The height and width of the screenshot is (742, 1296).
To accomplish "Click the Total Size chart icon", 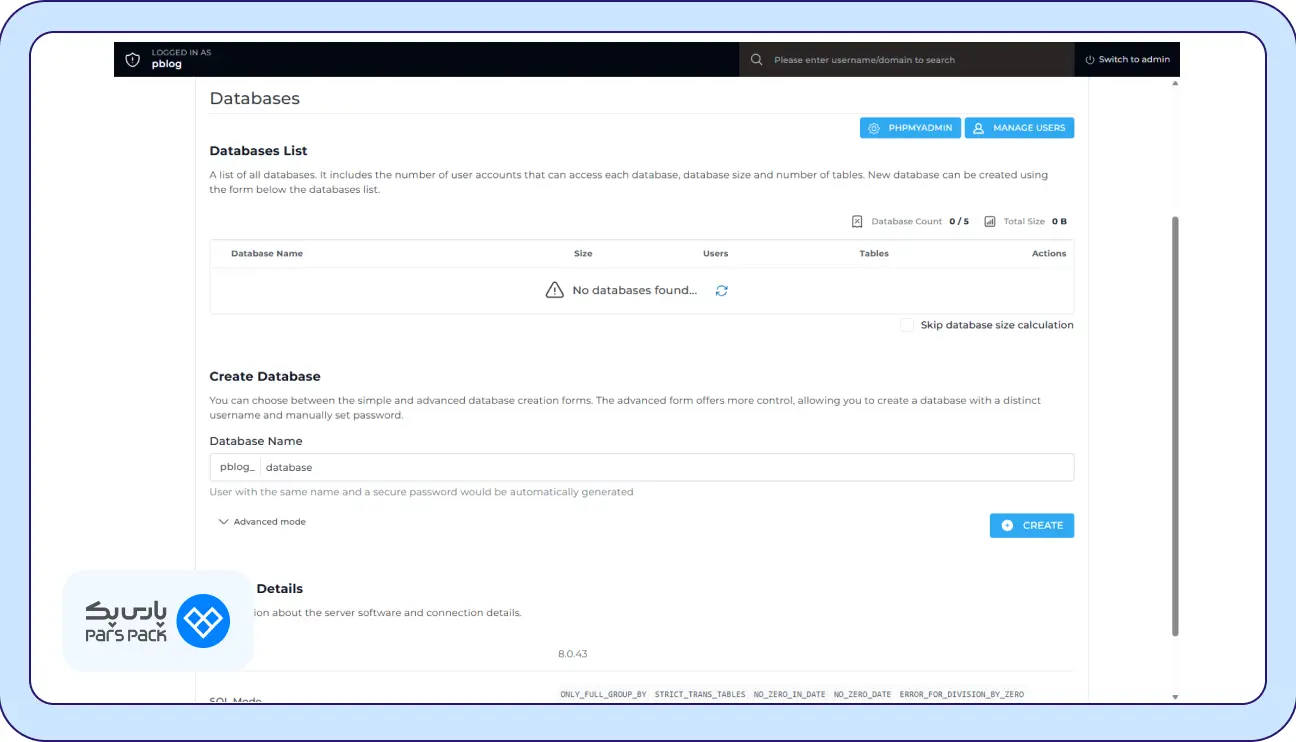I will coord(990,221).
